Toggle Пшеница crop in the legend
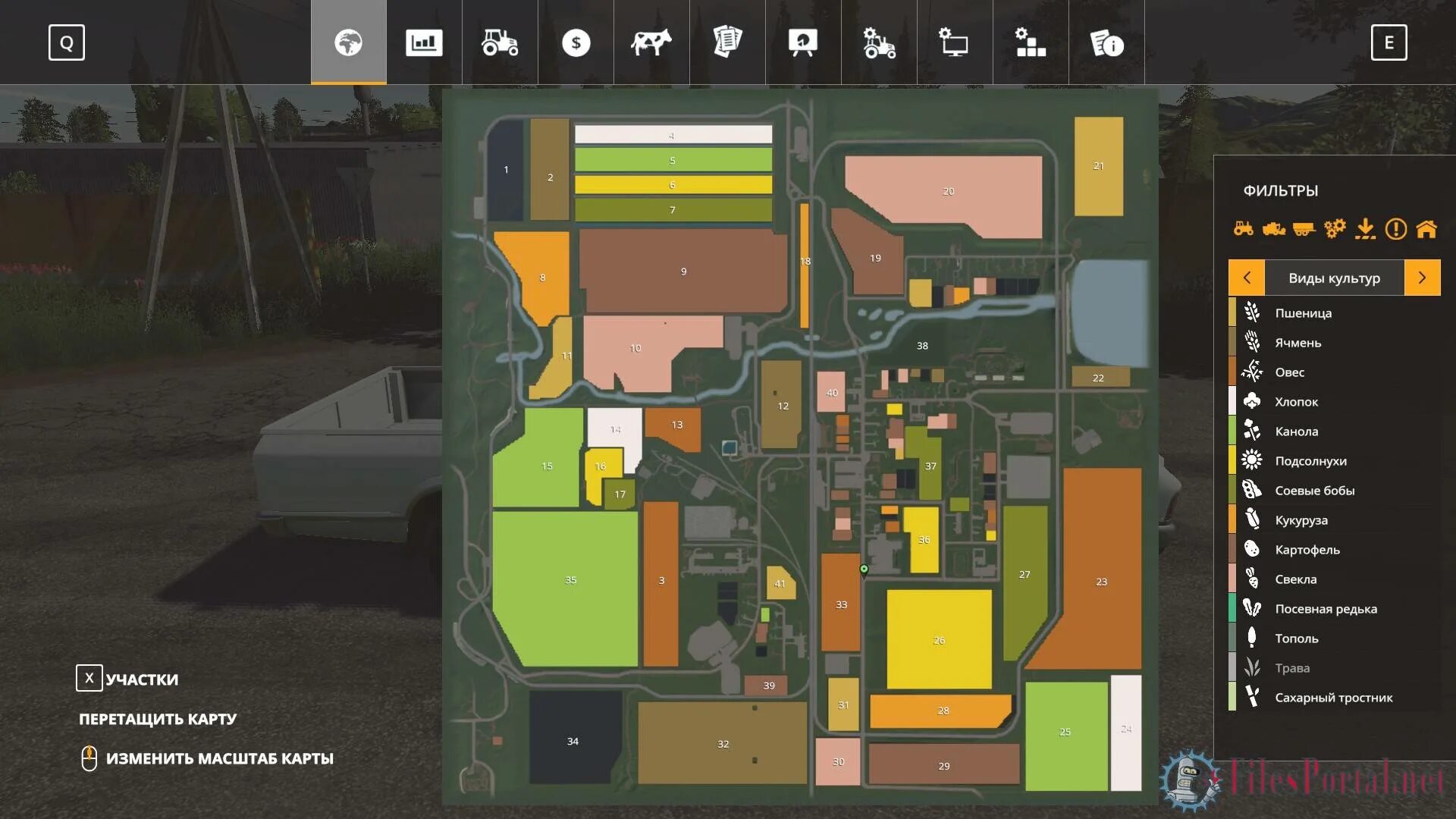The height and width of the screenshot is (819, 1456). point(1303,312)
